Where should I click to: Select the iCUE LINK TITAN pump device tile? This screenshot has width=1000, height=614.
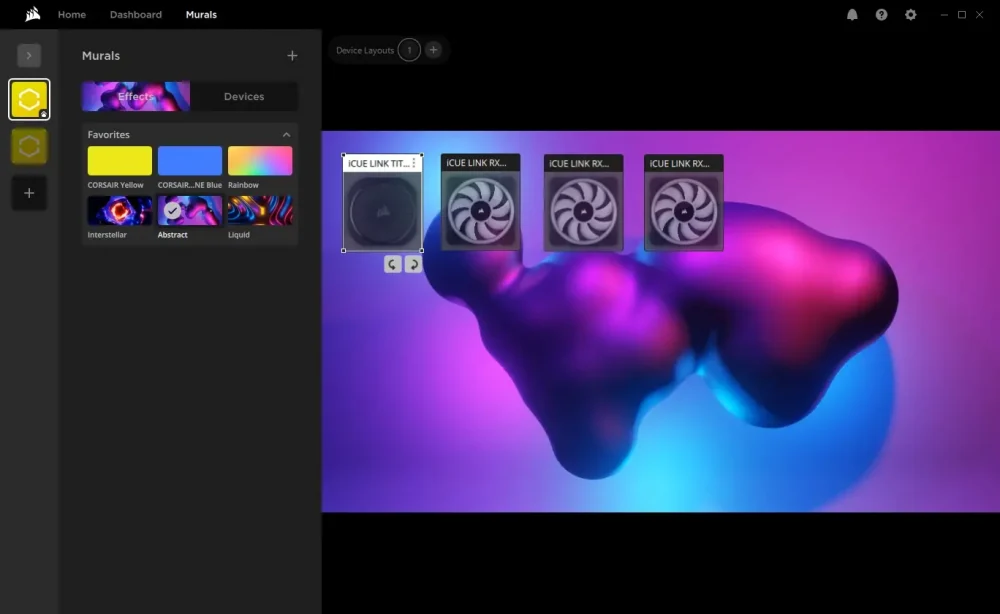(x=383, y=203)
